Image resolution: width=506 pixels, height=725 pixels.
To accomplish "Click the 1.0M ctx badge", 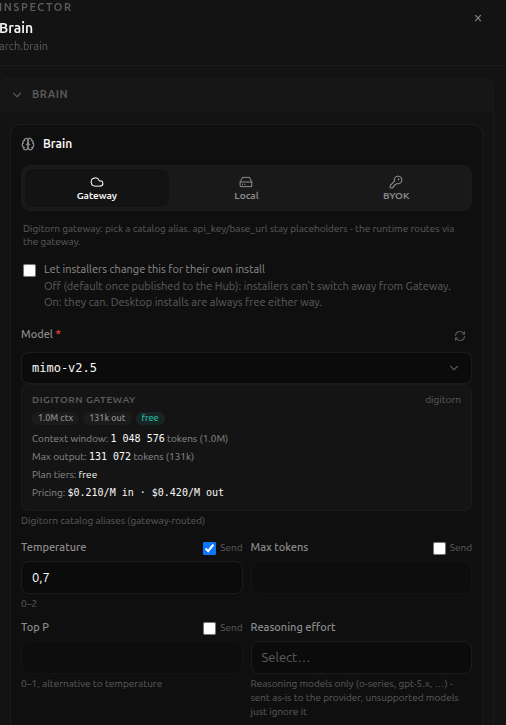I will click(56, 418).
